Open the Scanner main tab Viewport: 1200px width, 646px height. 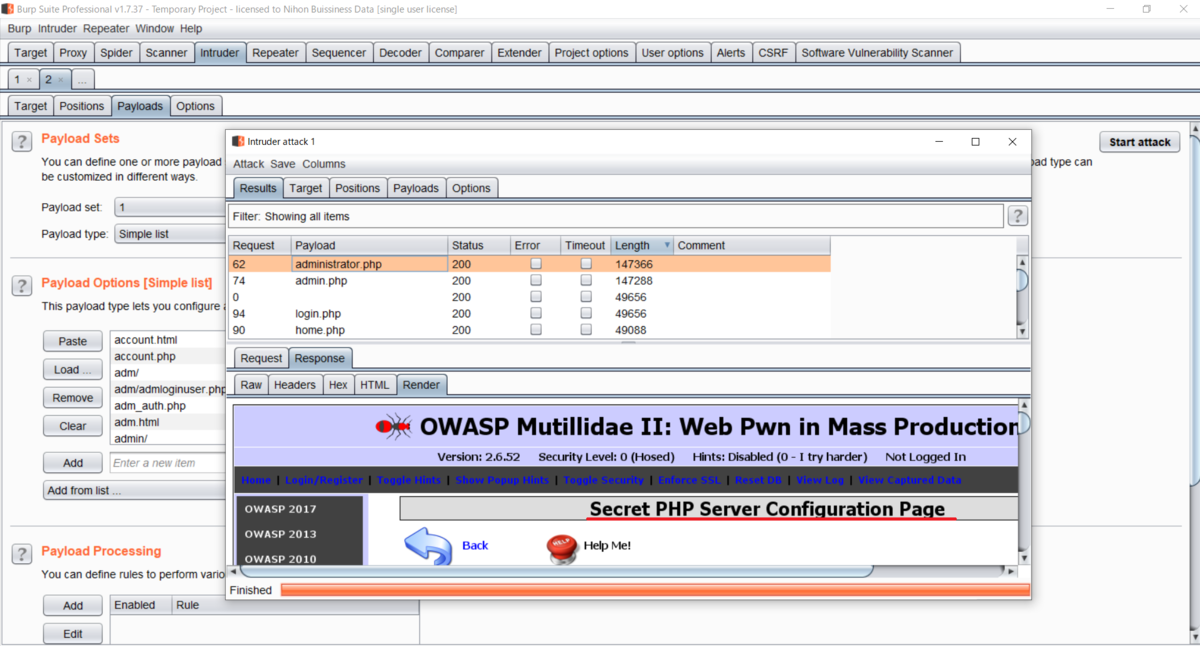[166, 53]
